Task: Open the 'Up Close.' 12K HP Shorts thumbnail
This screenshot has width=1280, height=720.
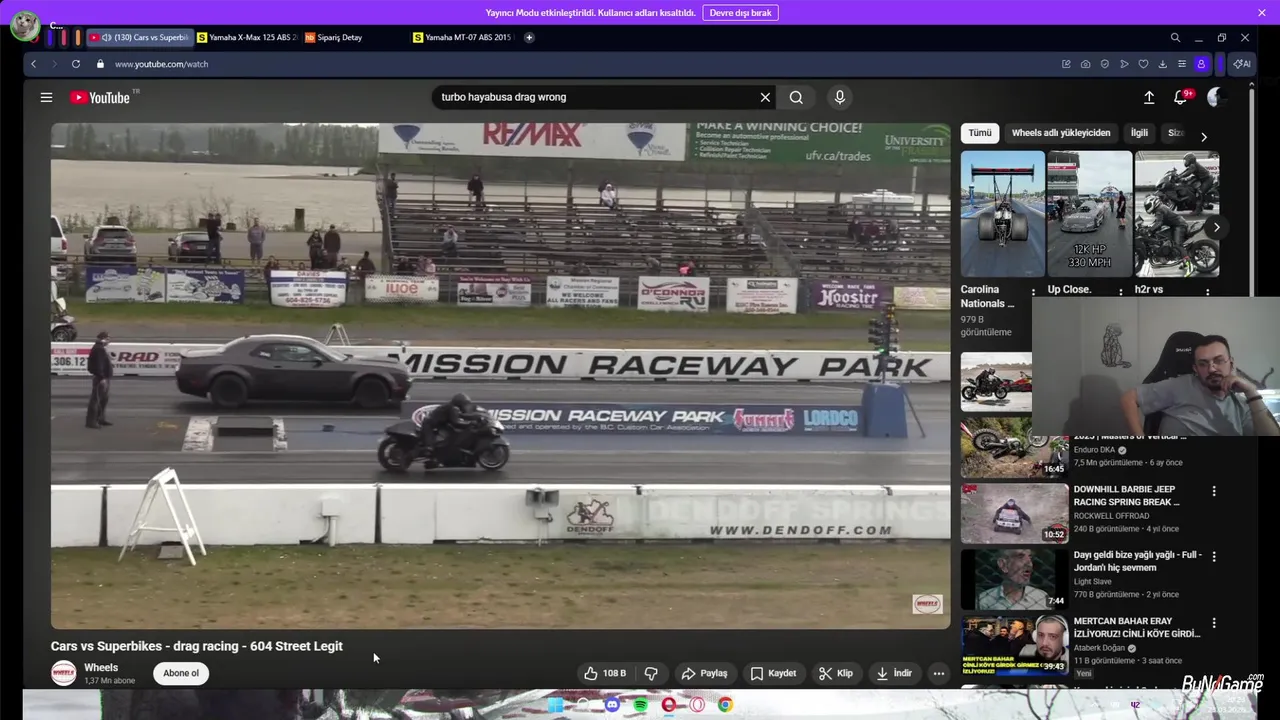Action: [1089, 214]
